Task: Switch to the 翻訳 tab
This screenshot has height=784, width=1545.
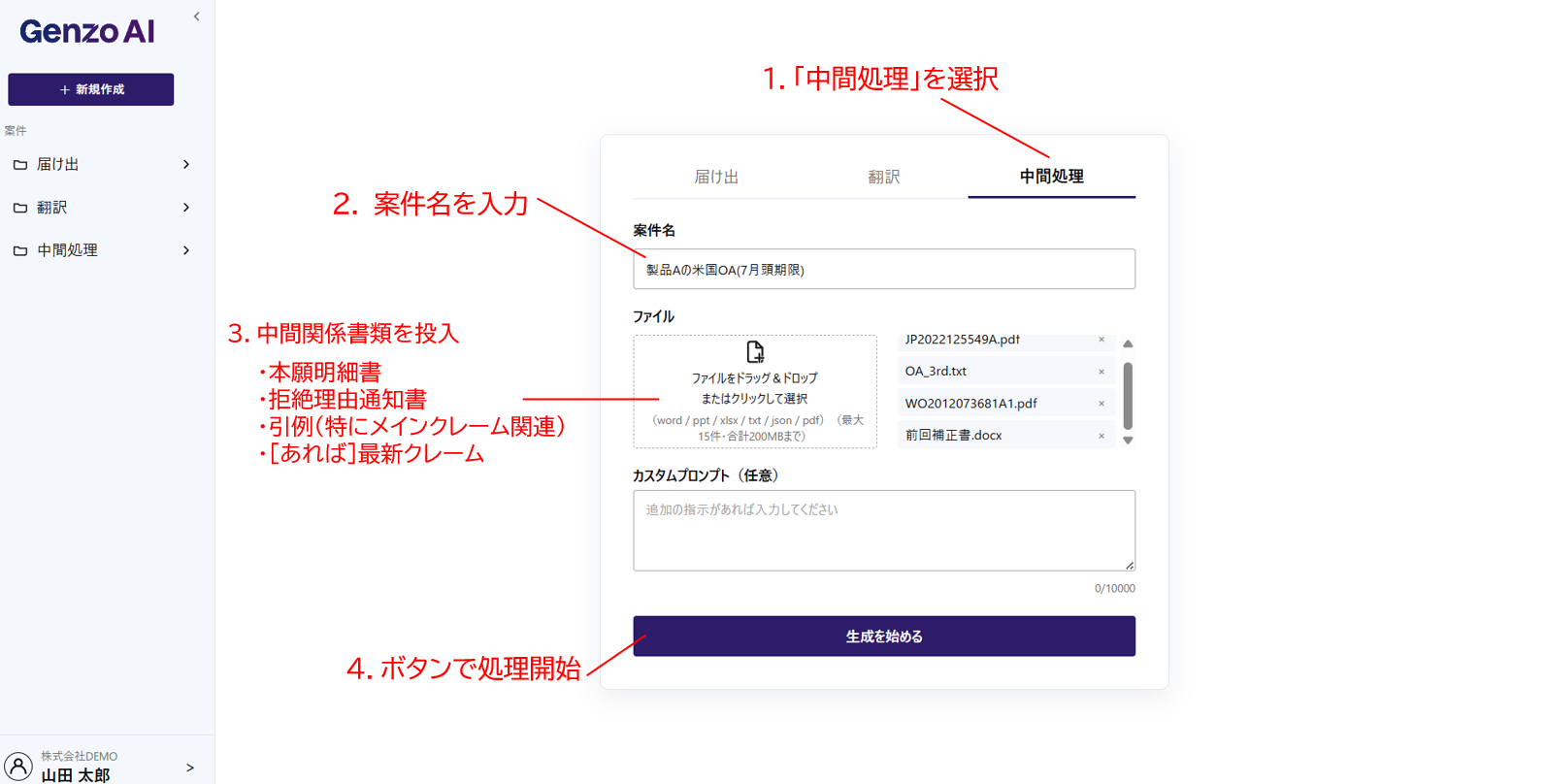Action: [x=884, y=177]
